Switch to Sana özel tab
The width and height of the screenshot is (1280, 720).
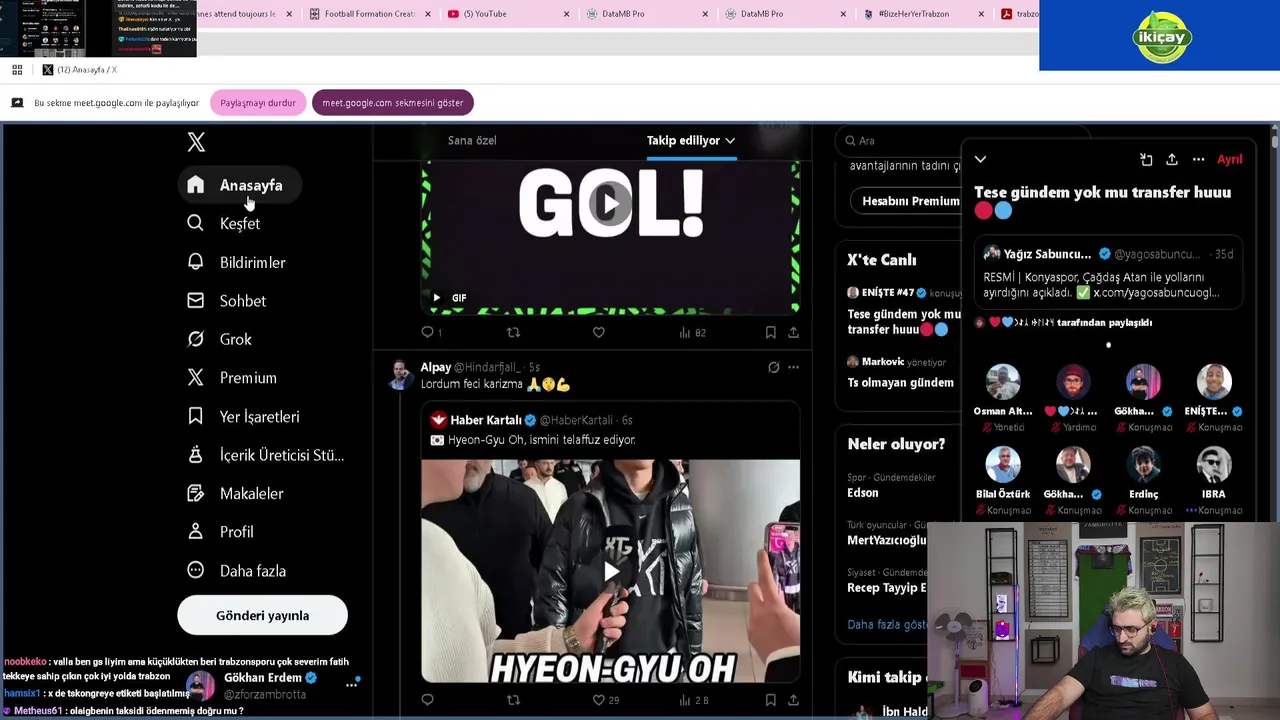point(472,140)
